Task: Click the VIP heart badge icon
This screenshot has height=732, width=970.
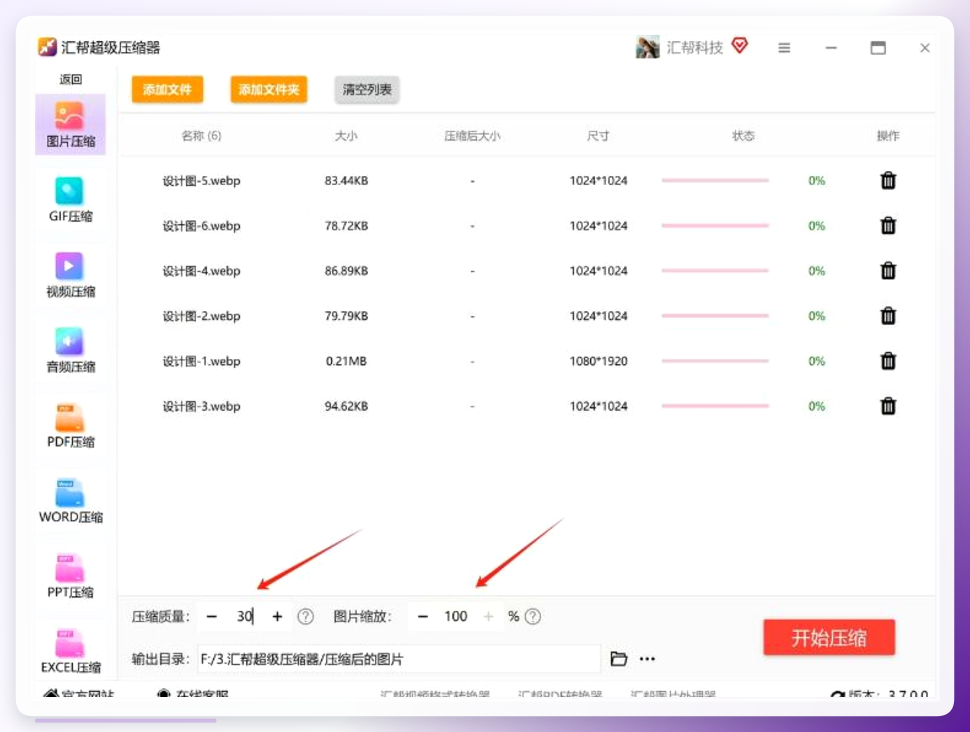Action: 740,45
